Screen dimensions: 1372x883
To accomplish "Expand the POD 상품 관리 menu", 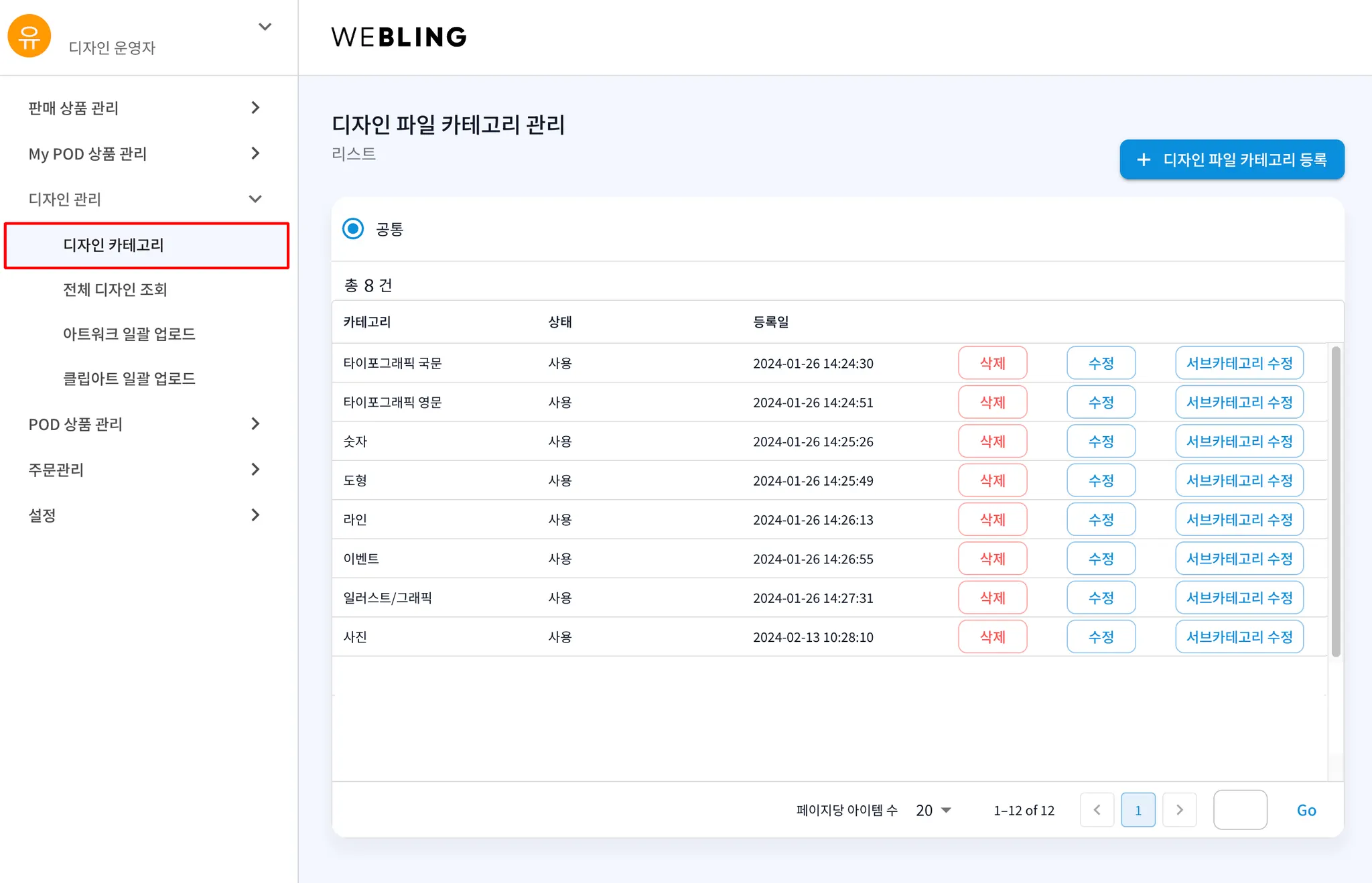I will coord(255,424).
